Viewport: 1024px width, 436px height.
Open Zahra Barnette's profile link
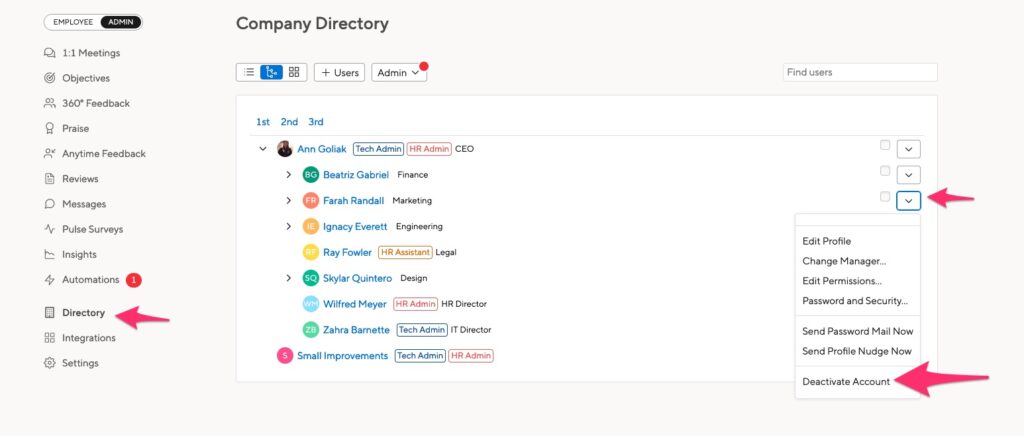coord(357,330)
